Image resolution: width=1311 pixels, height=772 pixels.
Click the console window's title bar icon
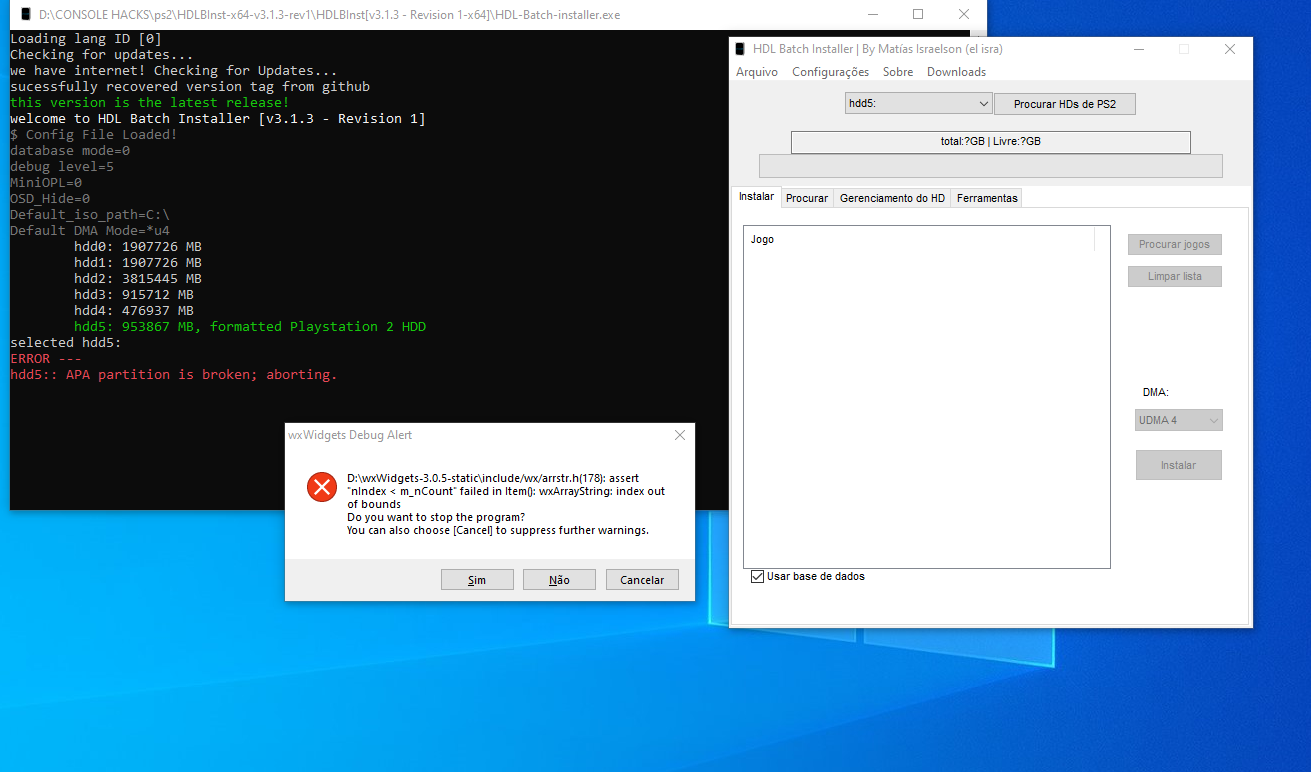[25, 15]
